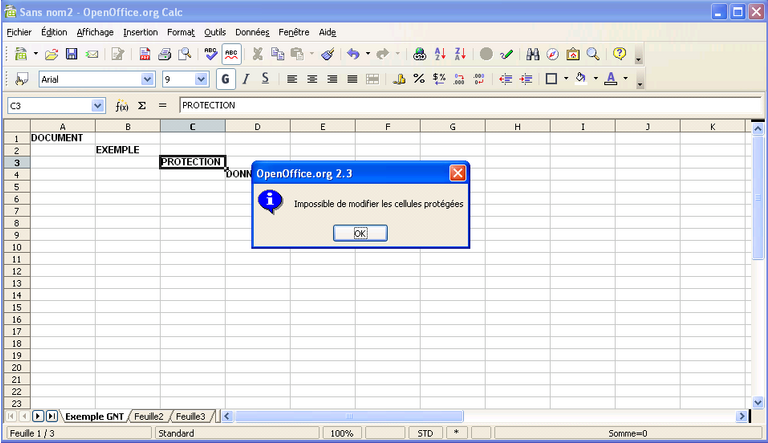Copy selection icon in toolbar

coord(278,54)
